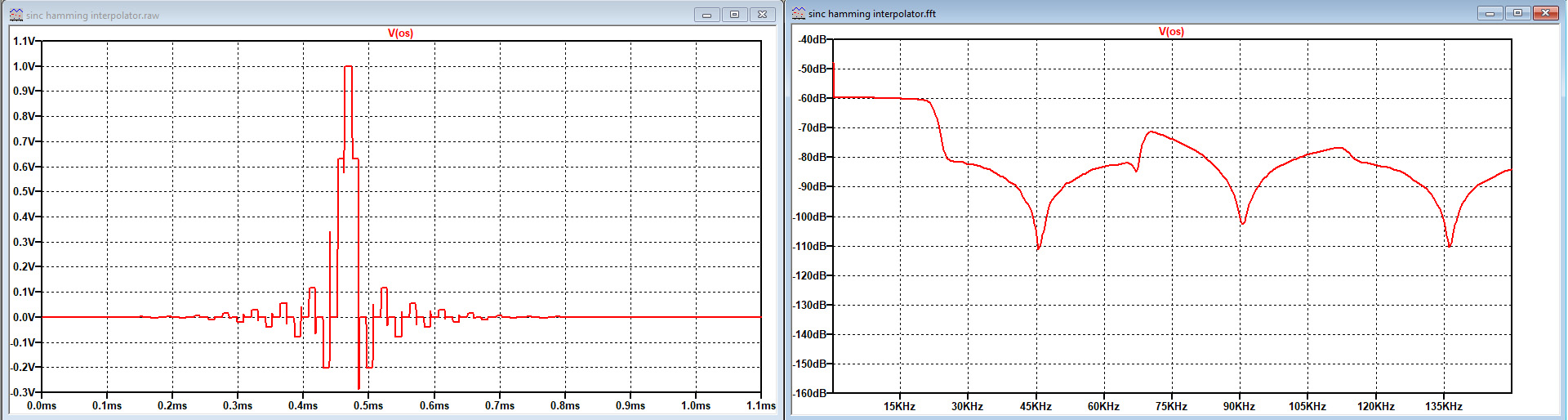1568x420 pixels.
Task: Click the 75KHz frequency axis label
Action: point(1171,406)
